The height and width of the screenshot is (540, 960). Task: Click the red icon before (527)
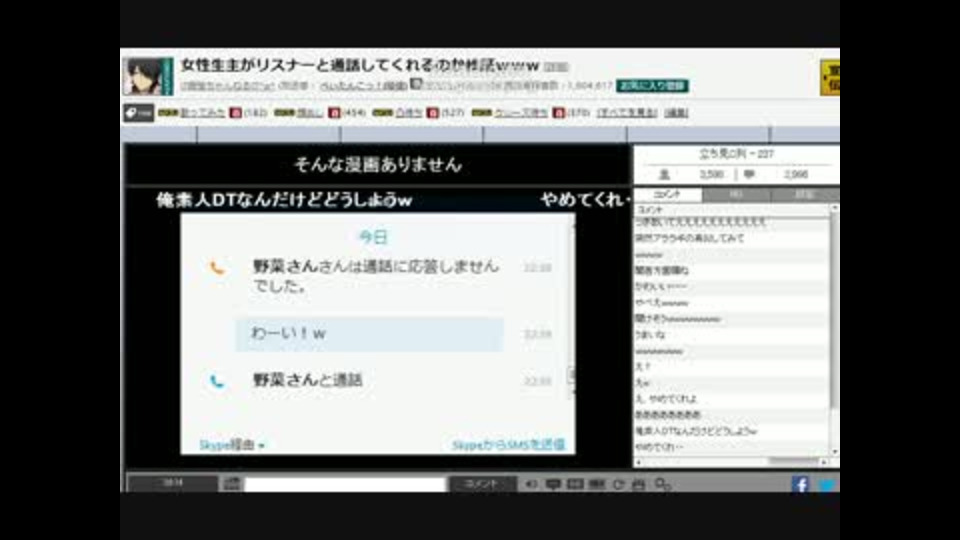pyautogui.click(x=433, y=113)
